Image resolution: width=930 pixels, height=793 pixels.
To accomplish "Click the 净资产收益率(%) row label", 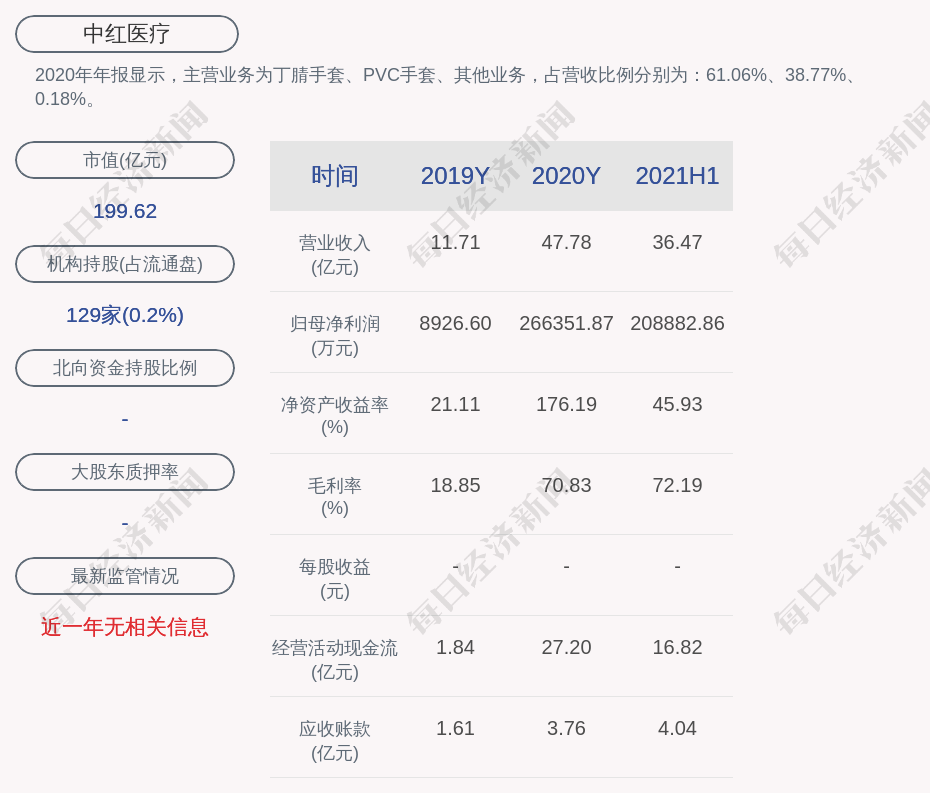I will click(335, 416).
